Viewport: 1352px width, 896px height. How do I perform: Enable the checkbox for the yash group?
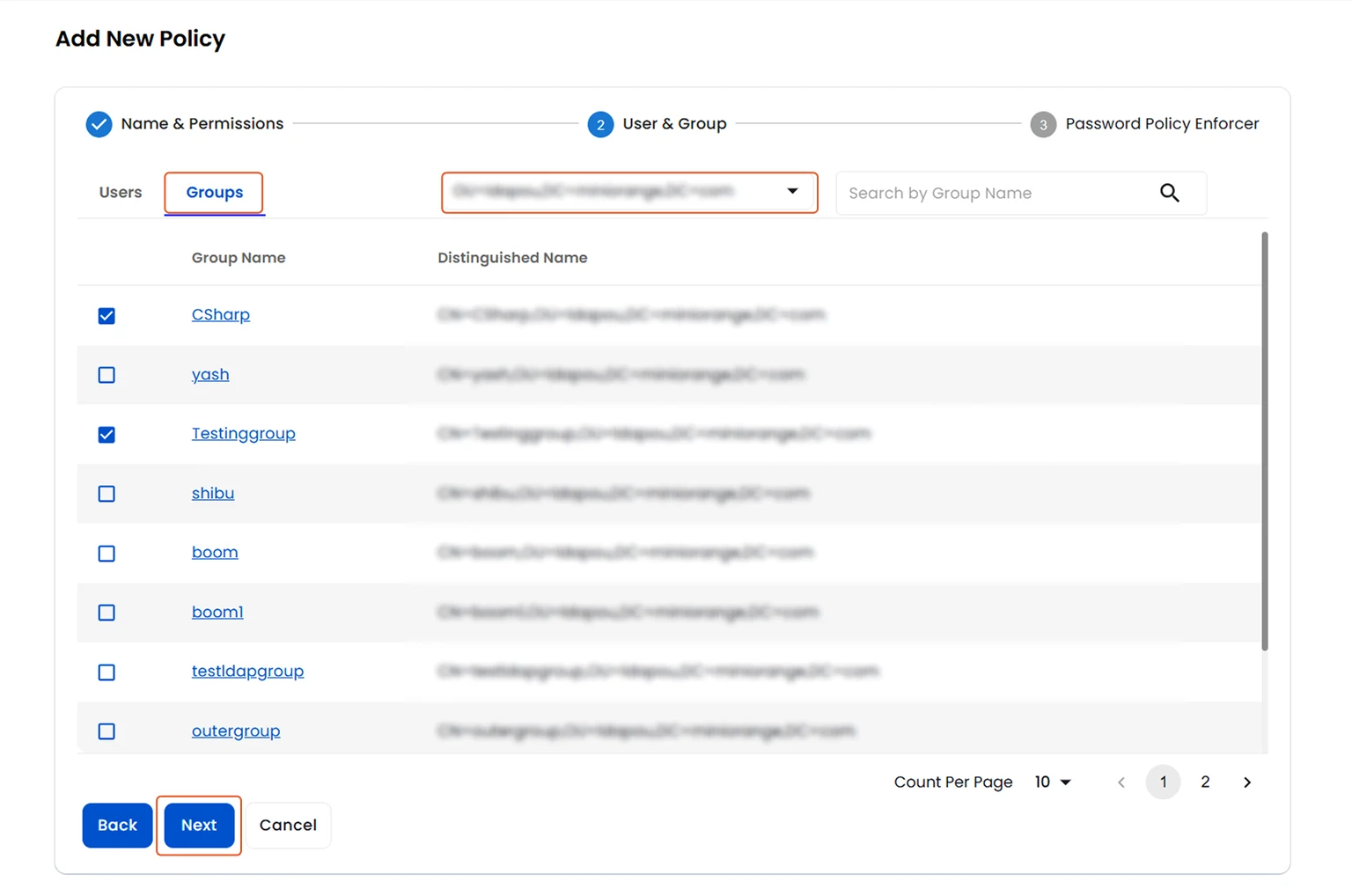(107, 375)
